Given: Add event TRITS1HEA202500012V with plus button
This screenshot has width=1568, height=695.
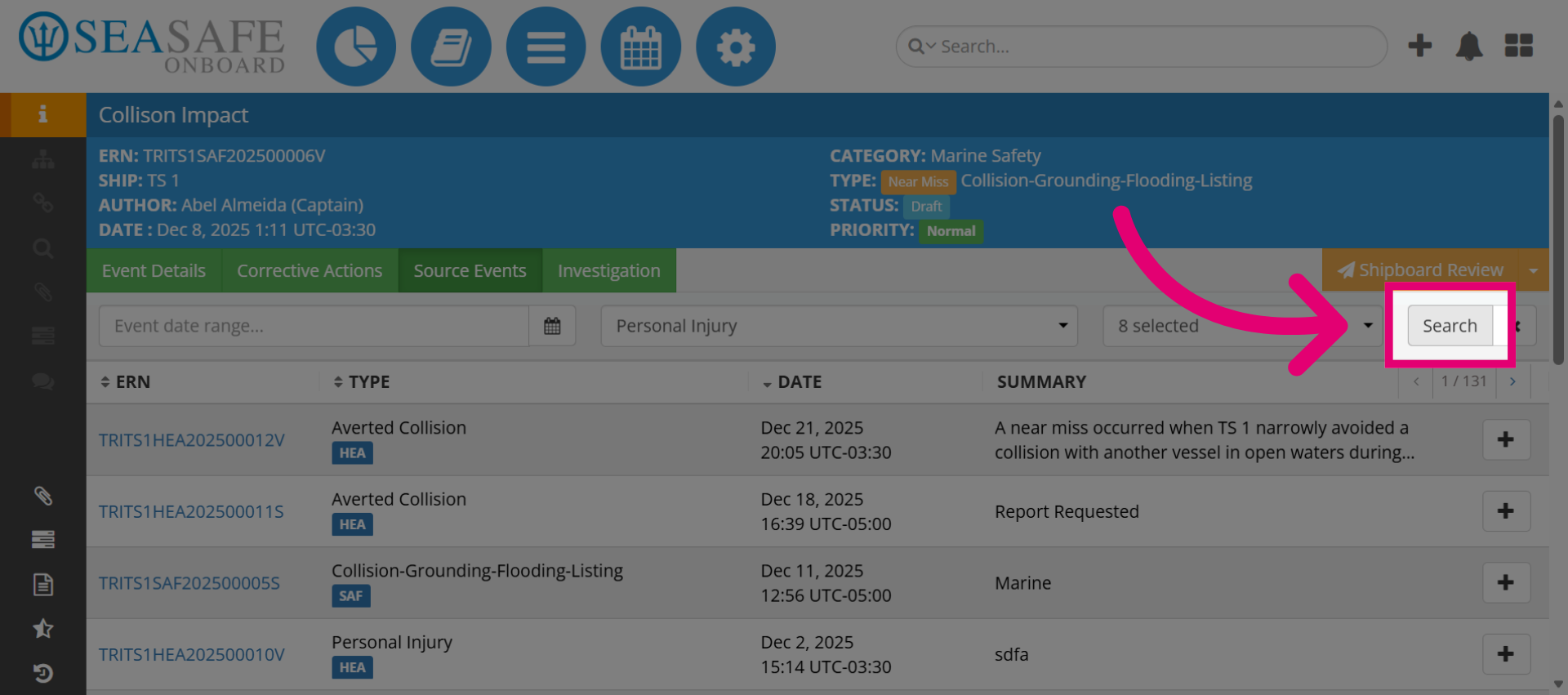Looking at the screenshot, I should point(1506,439).
